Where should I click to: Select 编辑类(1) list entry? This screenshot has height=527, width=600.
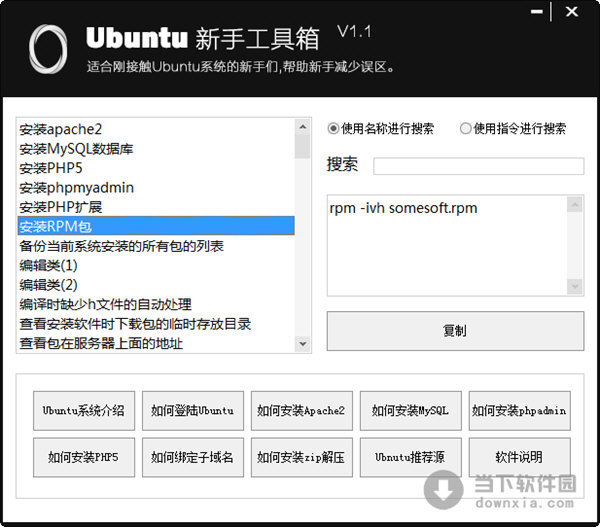pyautogui.click(x=156, y=266)
